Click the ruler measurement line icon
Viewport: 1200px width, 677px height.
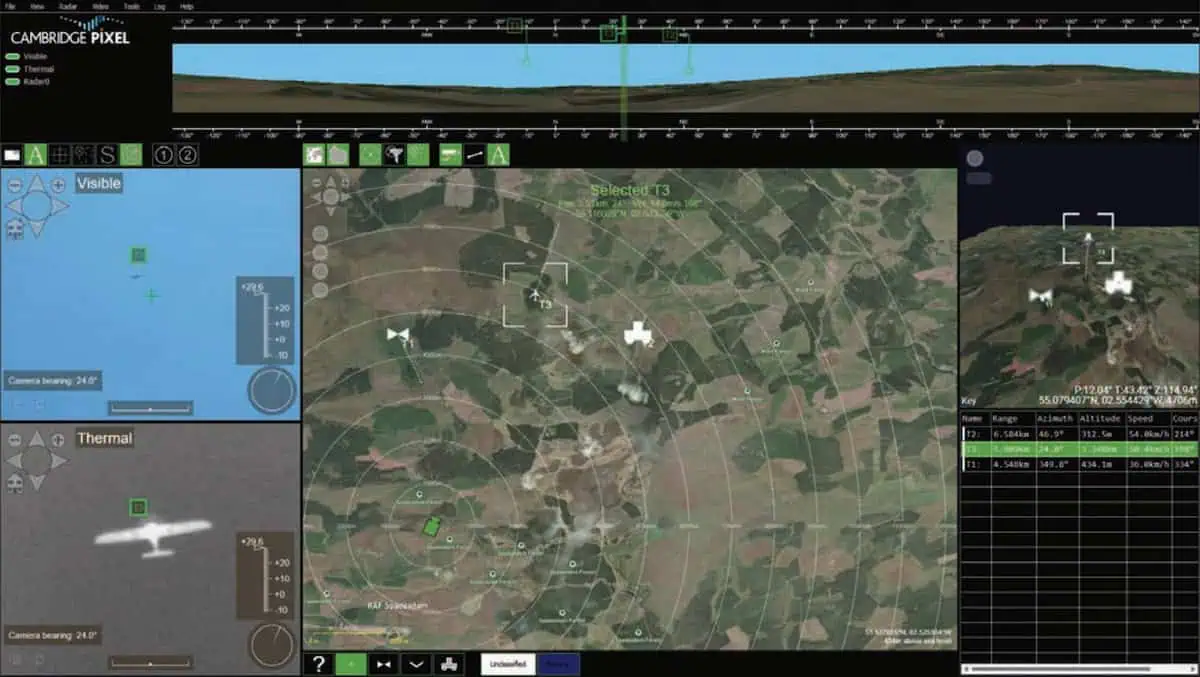[x=474, y=154]
